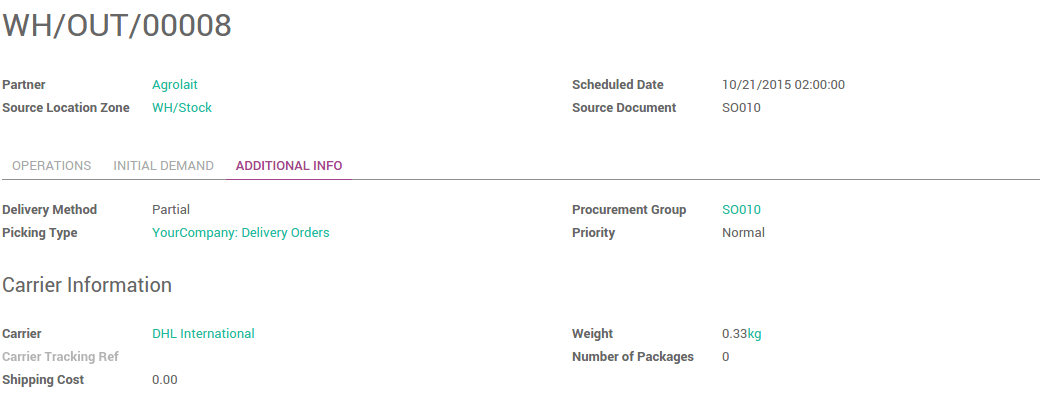This screenshot has height=409, width=1040.
Task: Switch to the Operations tab
Action: (51, 166)
